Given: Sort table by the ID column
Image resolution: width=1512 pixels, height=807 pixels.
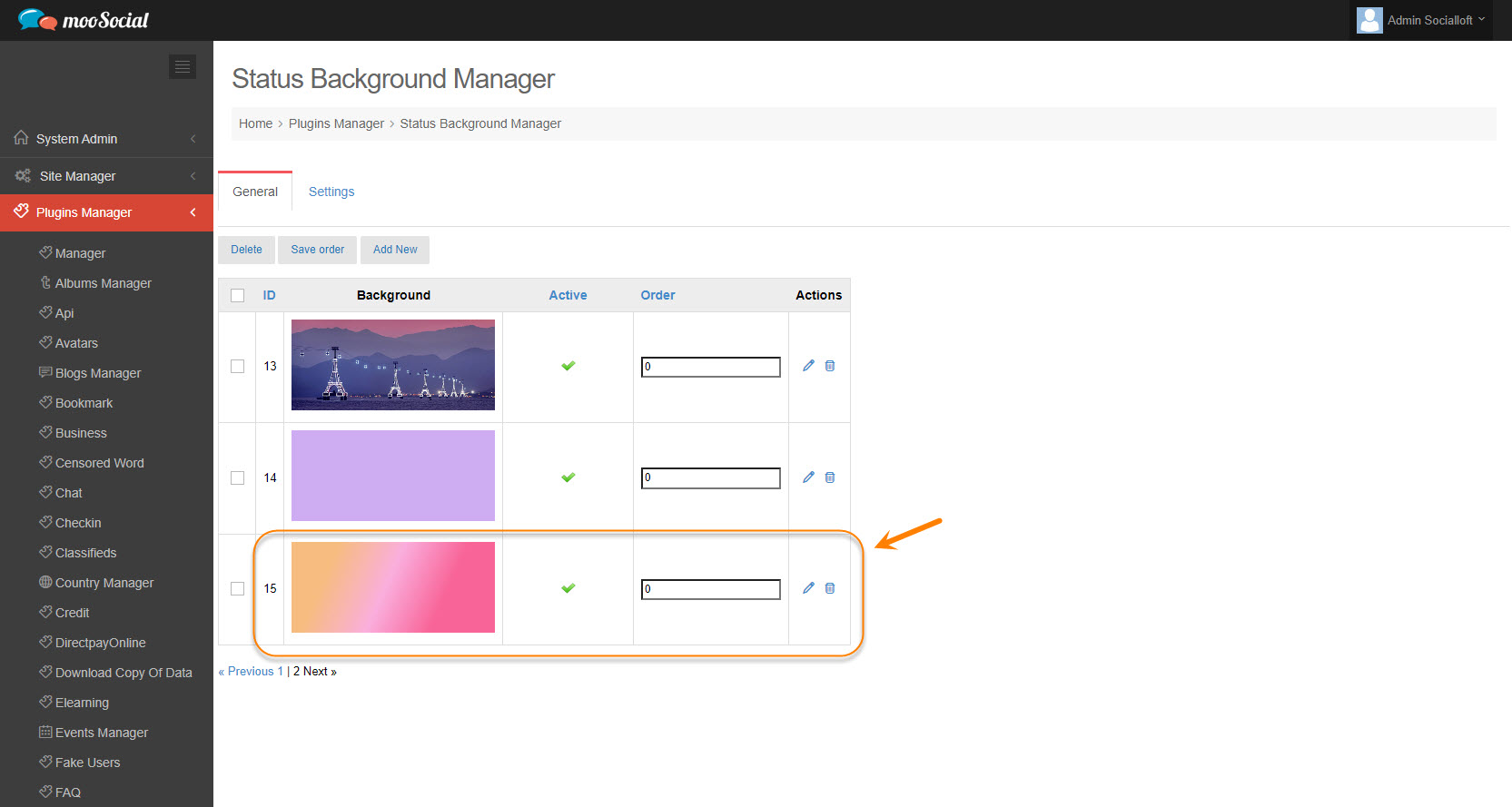Looking at the screenshot, I should (x=270, y=295).
